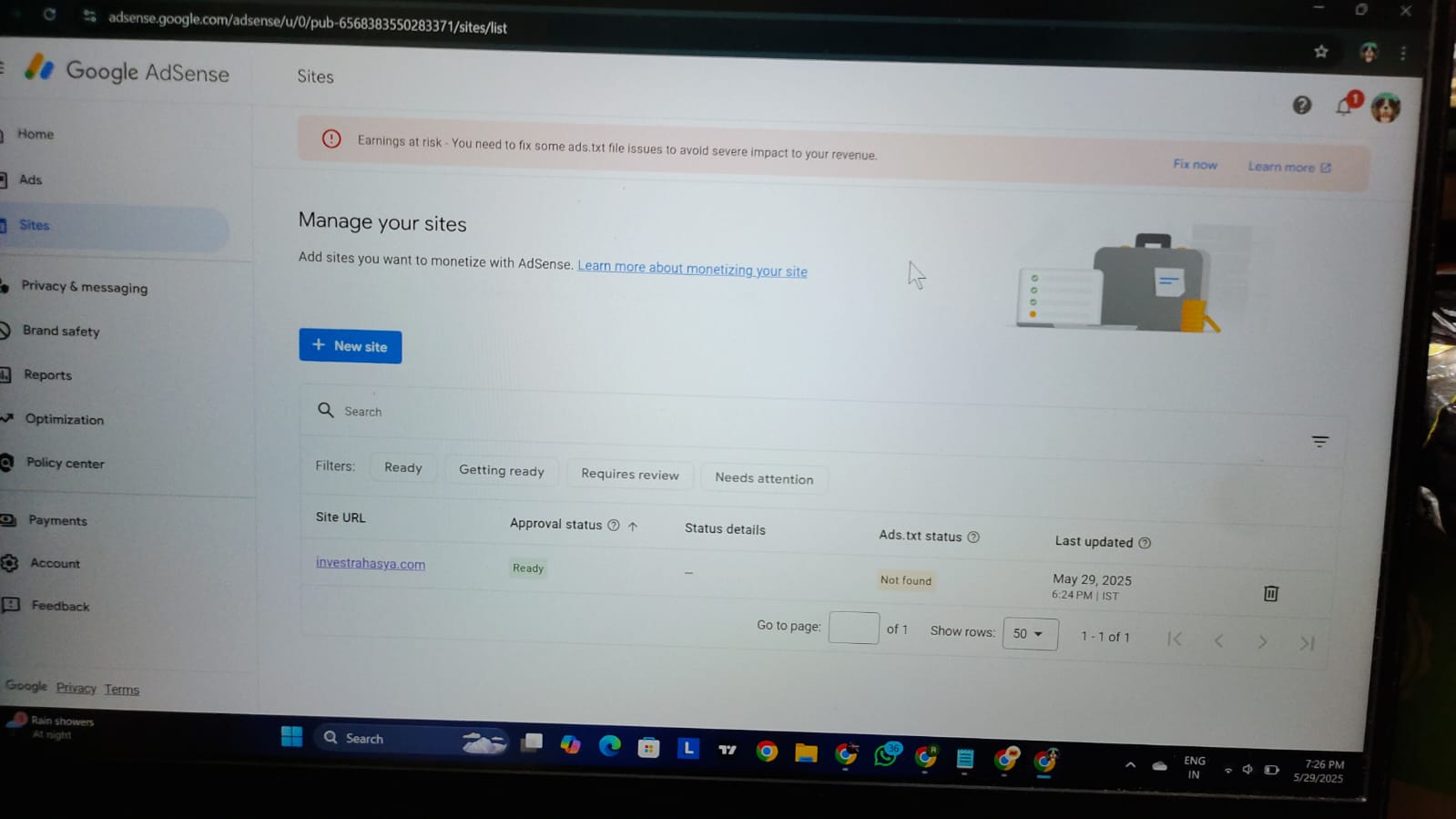
Task: Open Rain showers weather widget
Action: pyautogui.click(x=50, y=727)
